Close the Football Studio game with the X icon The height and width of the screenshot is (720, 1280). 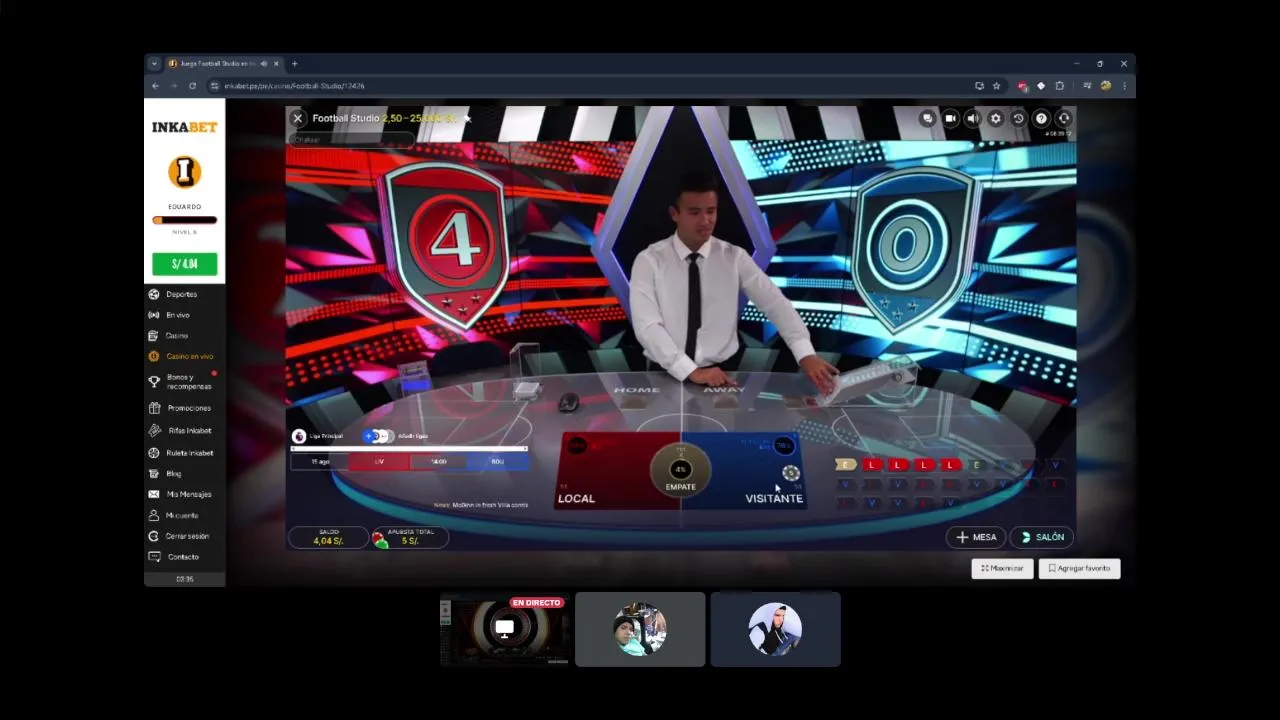click(x=297, y=118)
